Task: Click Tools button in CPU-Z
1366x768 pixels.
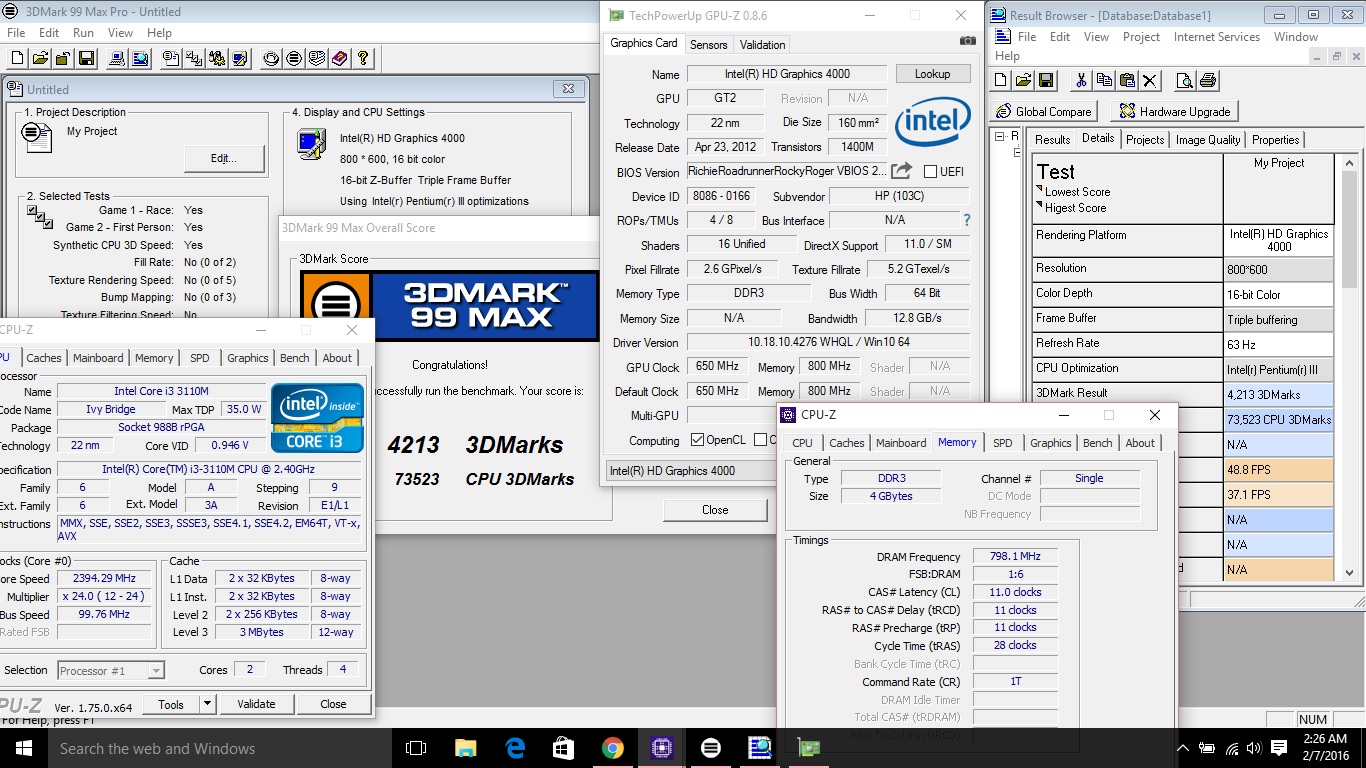Action: (171, 704)
